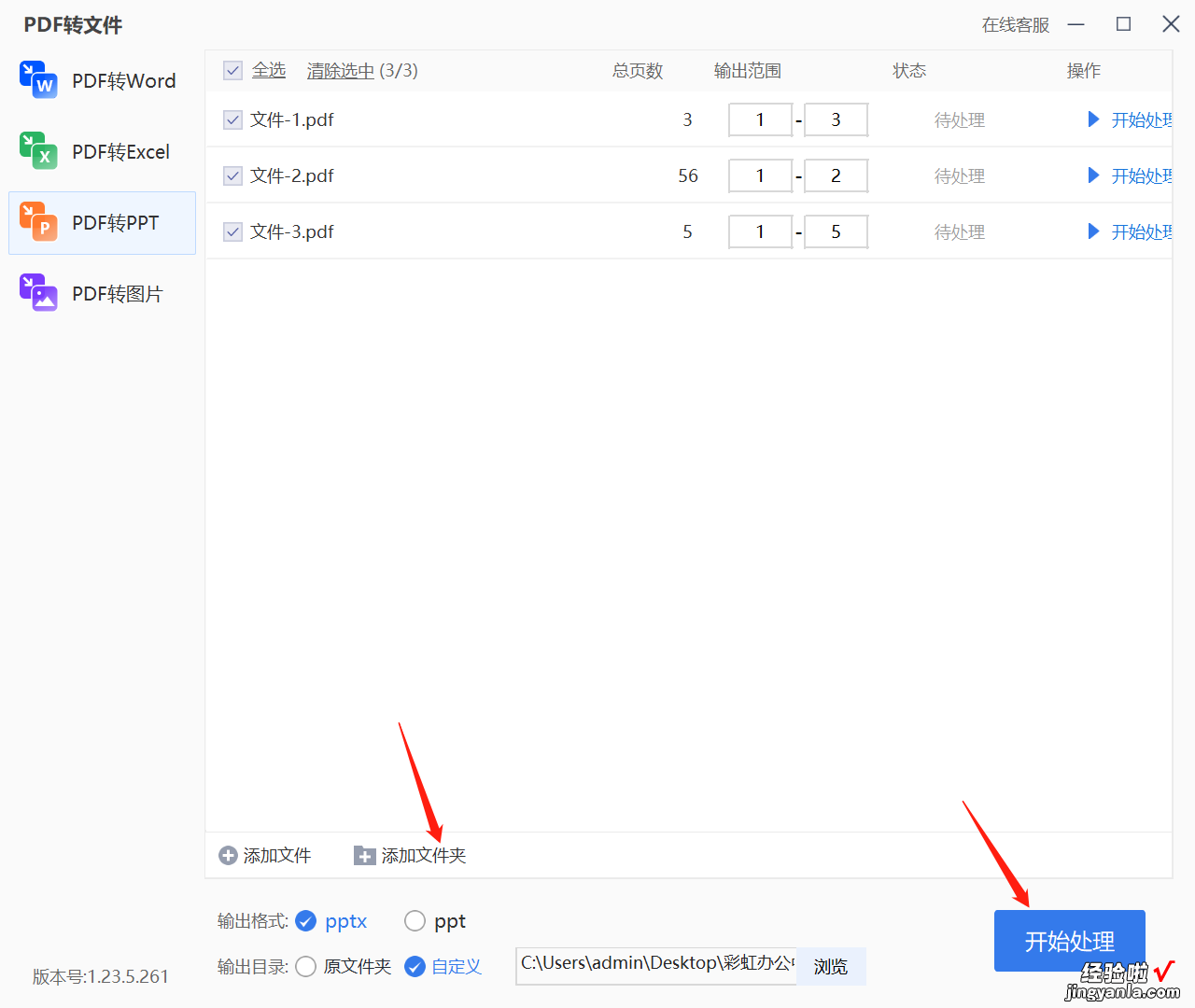The width and height of the screenshot is (1195, 1008).
Task: Click version text 版本号:1.23.5.261
Action: pyautogui.click(x=101, y=976)
